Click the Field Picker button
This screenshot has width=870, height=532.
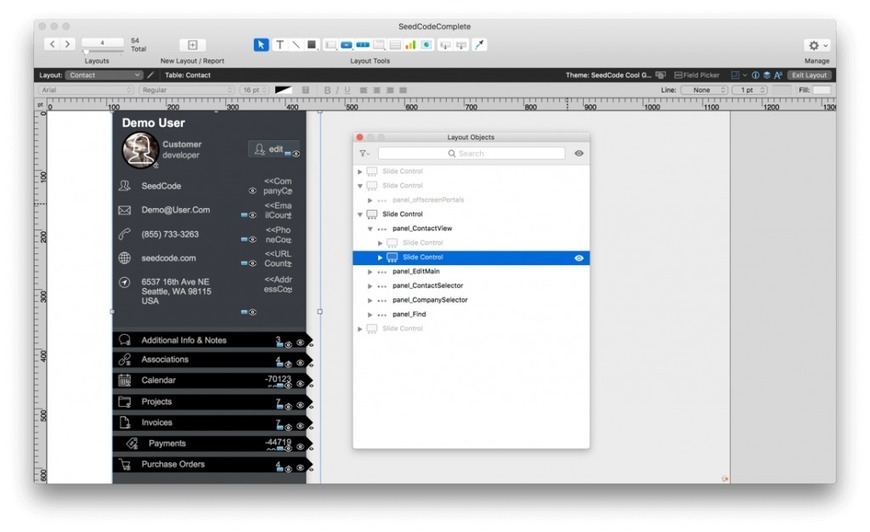click(696, 75)
